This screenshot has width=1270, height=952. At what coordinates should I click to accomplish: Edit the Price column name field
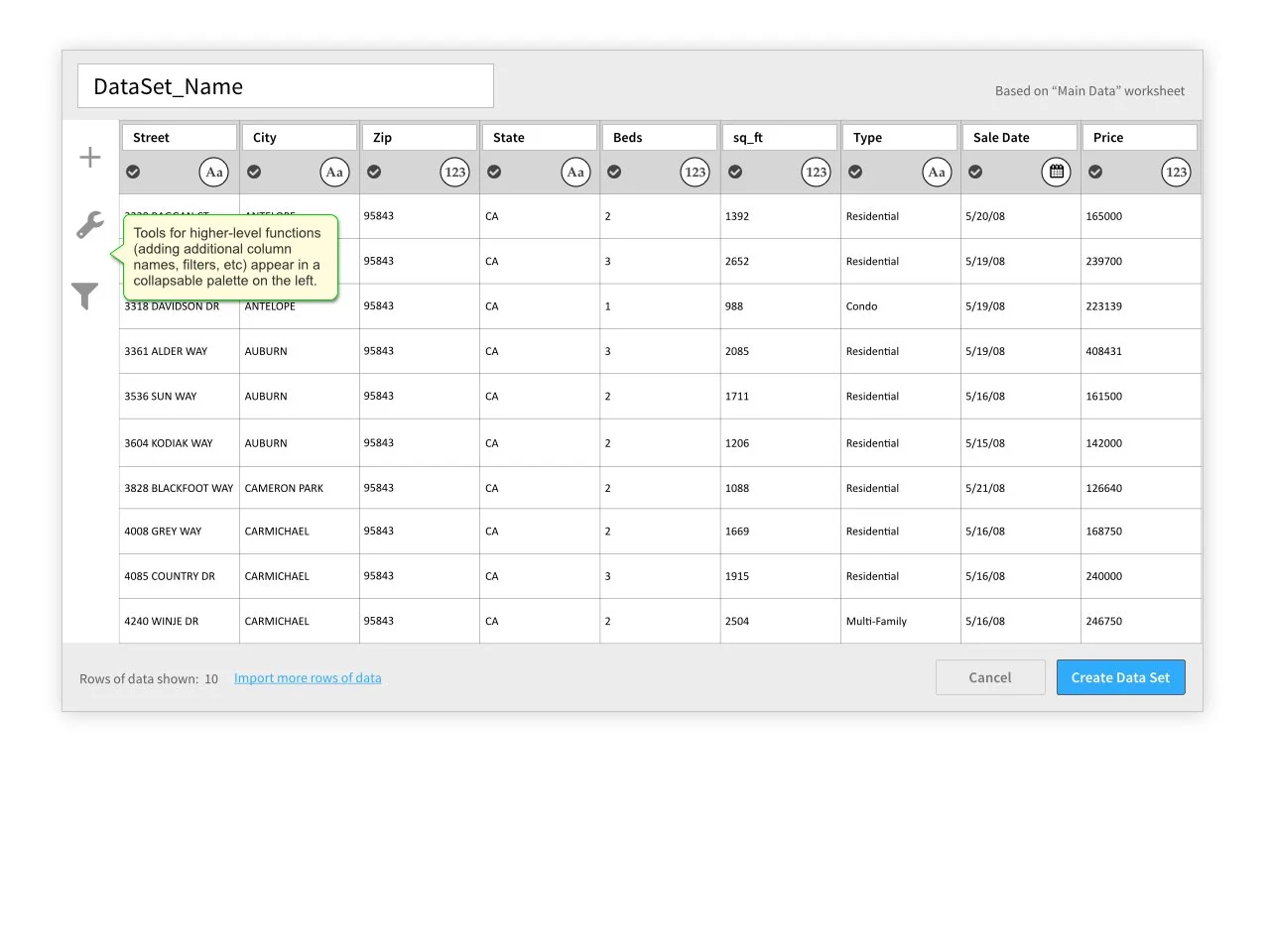click(1140, 138)
